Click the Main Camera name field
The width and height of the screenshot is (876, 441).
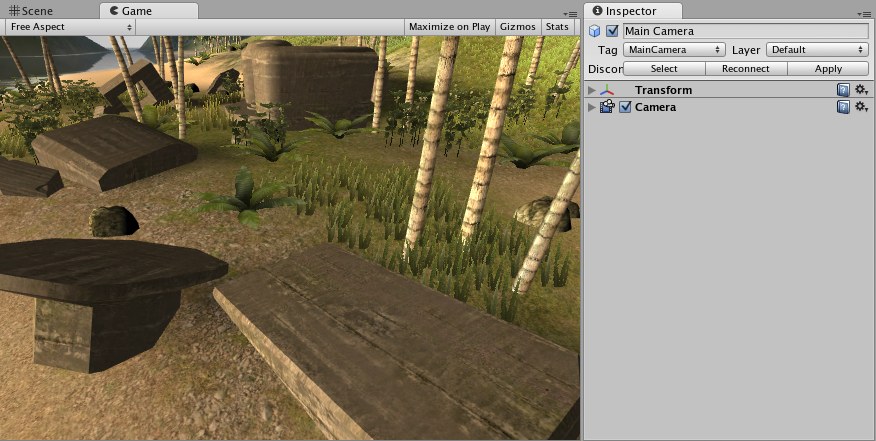tap(746, 31)
